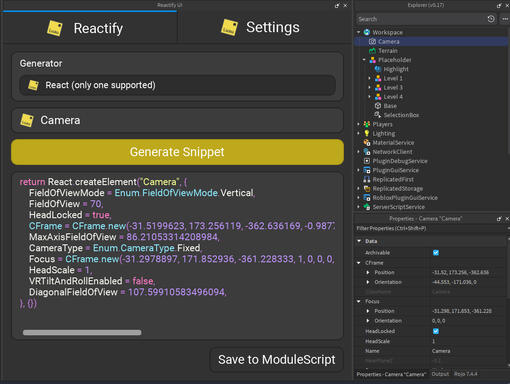Click the RobloxPluginGuiService icon
The image size is (510, 384).
tap(367, 198)
